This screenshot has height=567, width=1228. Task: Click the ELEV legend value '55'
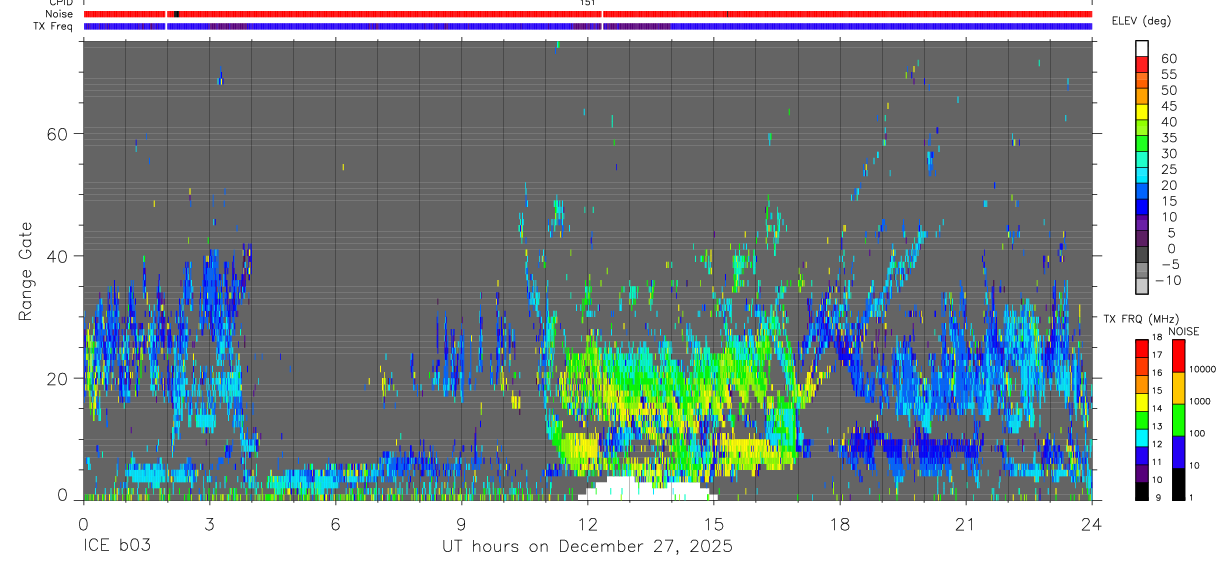coord(1169,75)
